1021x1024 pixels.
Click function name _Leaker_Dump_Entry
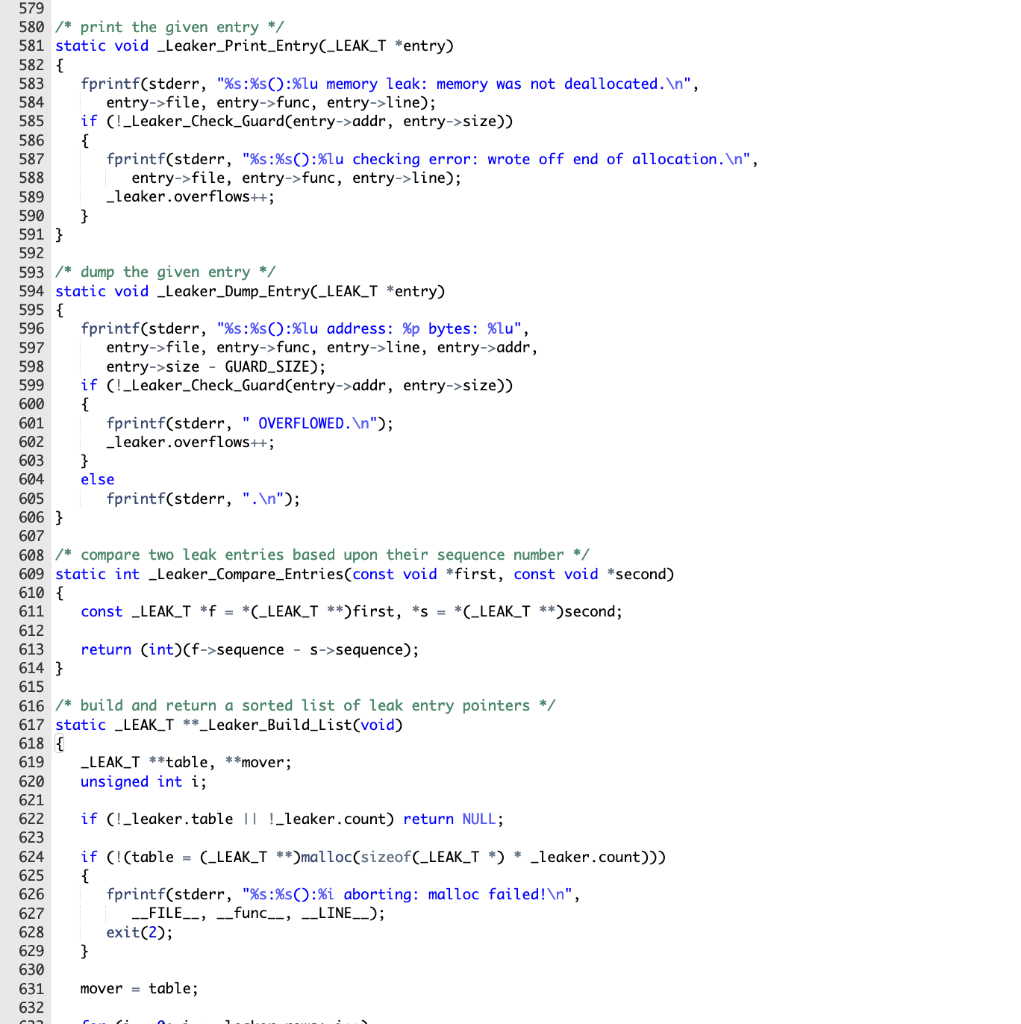tap(233, 291)
